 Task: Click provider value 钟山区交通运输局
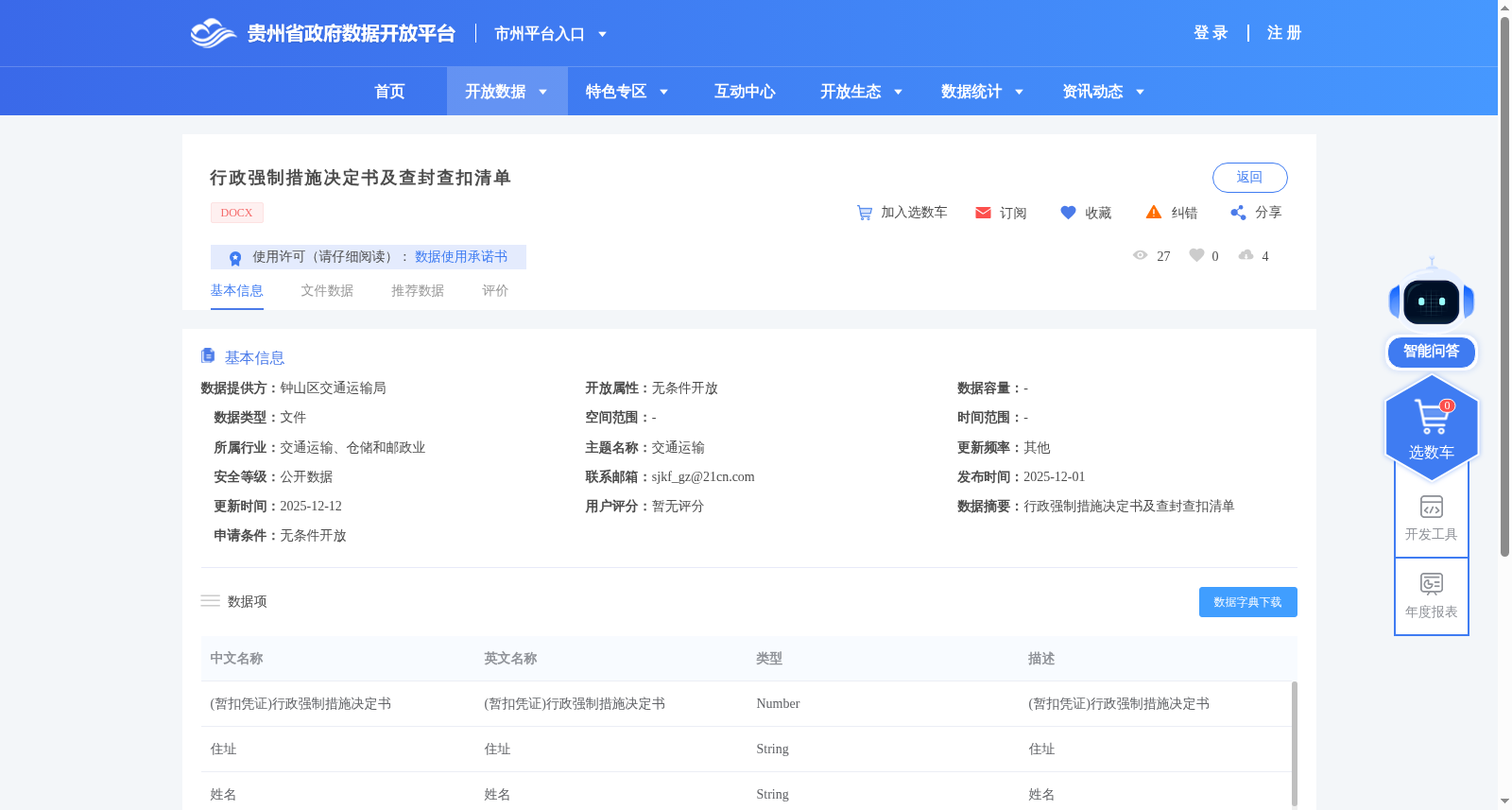click(x=333, y=388)
